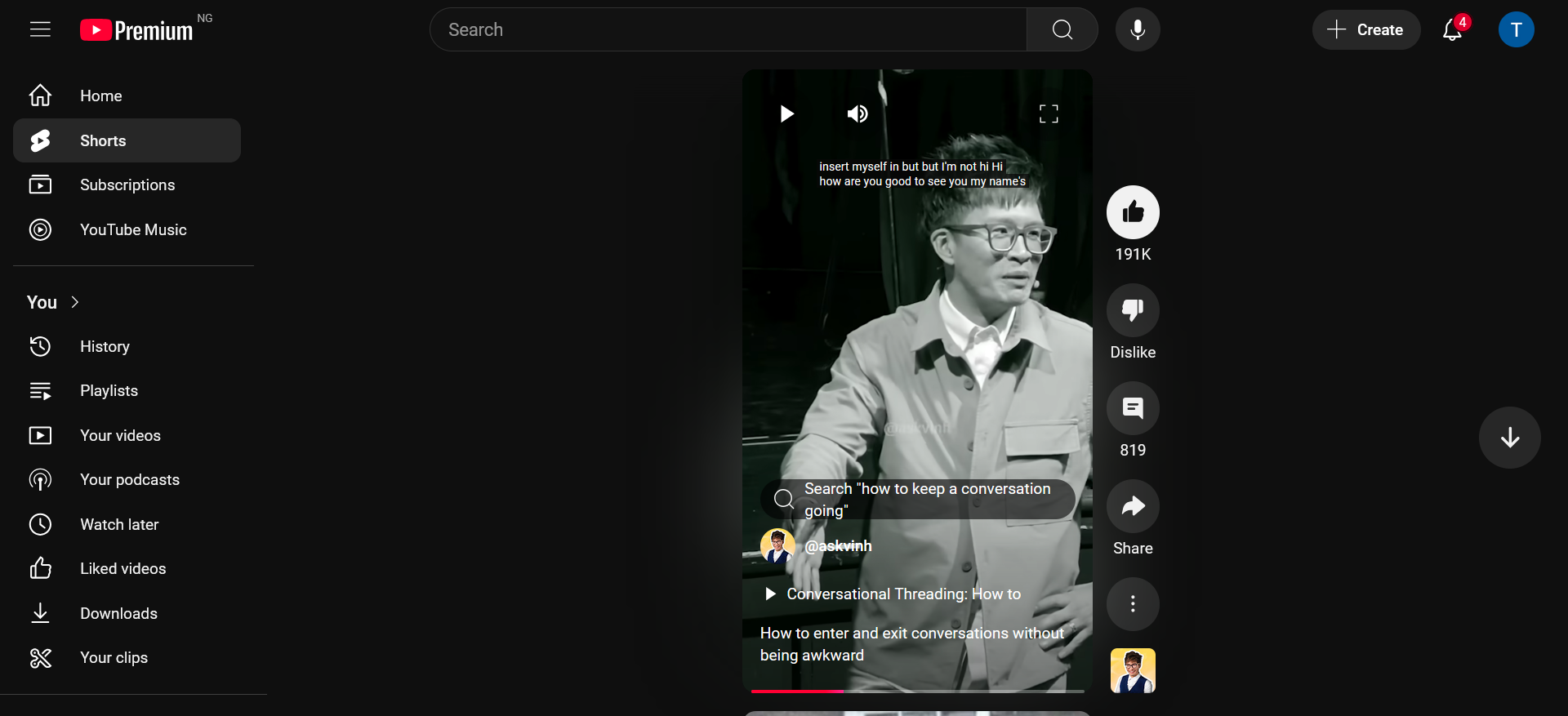Open account avatar menu
This screenshot has width=1568, height=716.
click(1516, 29)
